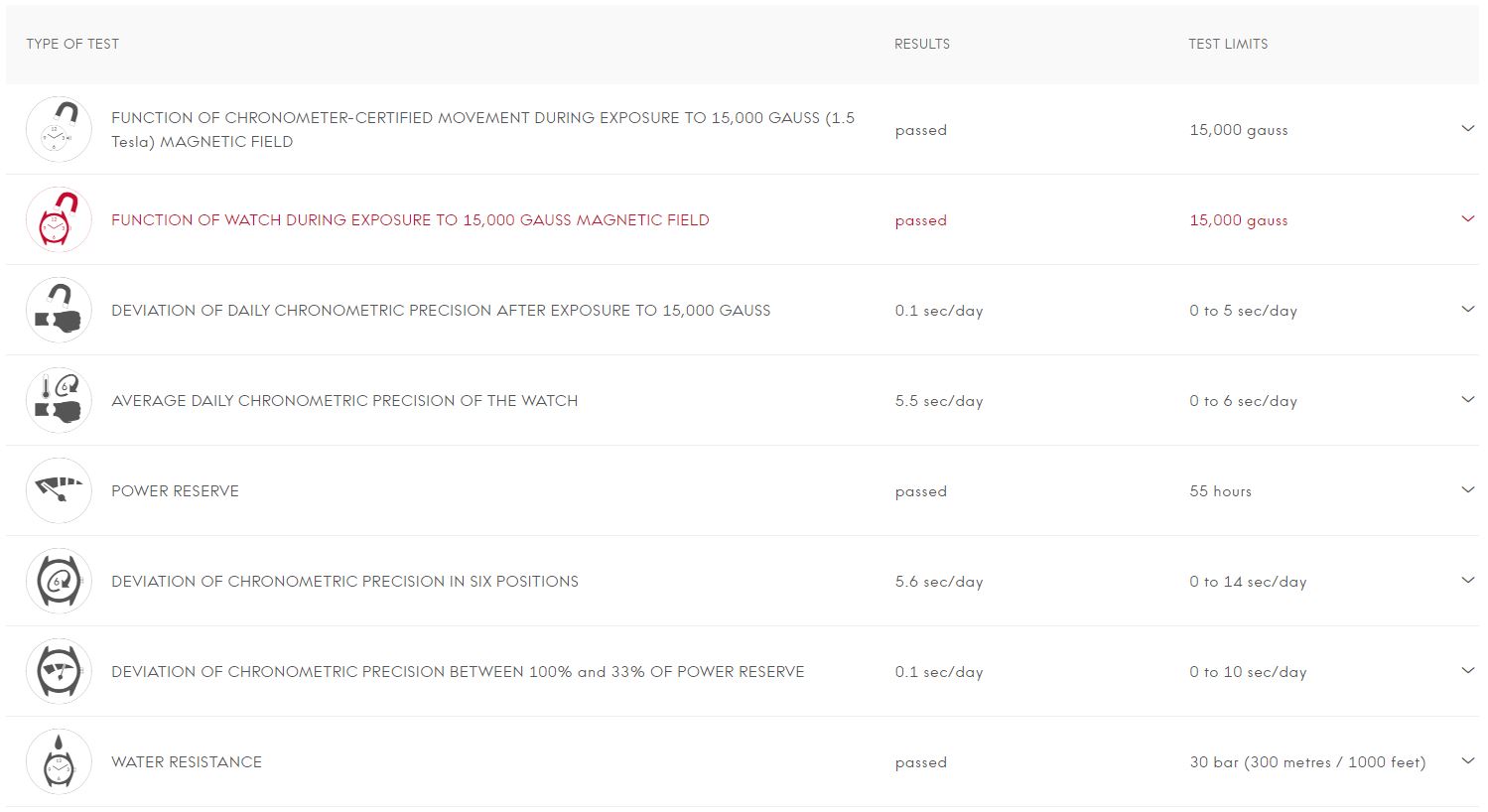The width and height of the screenshot is (1488, 812).
Task: Click the RESULTS column header
Action: click(921, 44)
